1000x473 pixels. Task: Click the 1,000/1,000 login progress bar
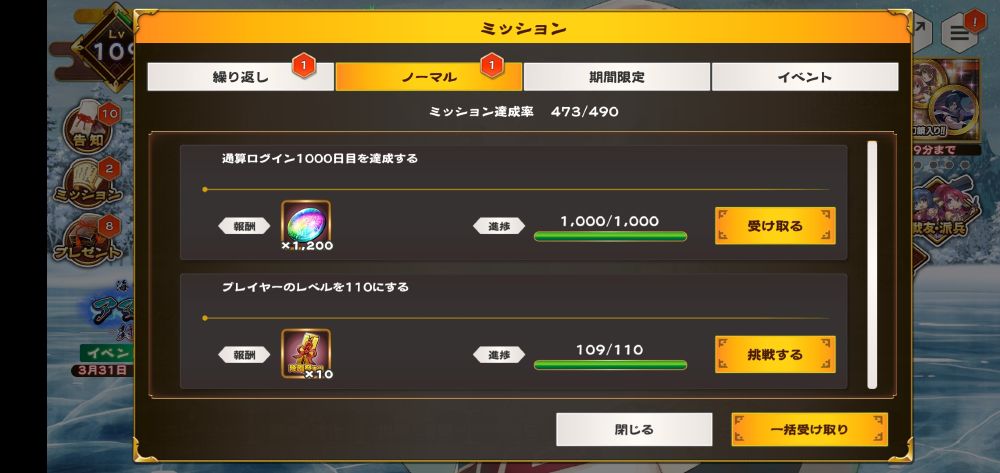coord(610,236)
